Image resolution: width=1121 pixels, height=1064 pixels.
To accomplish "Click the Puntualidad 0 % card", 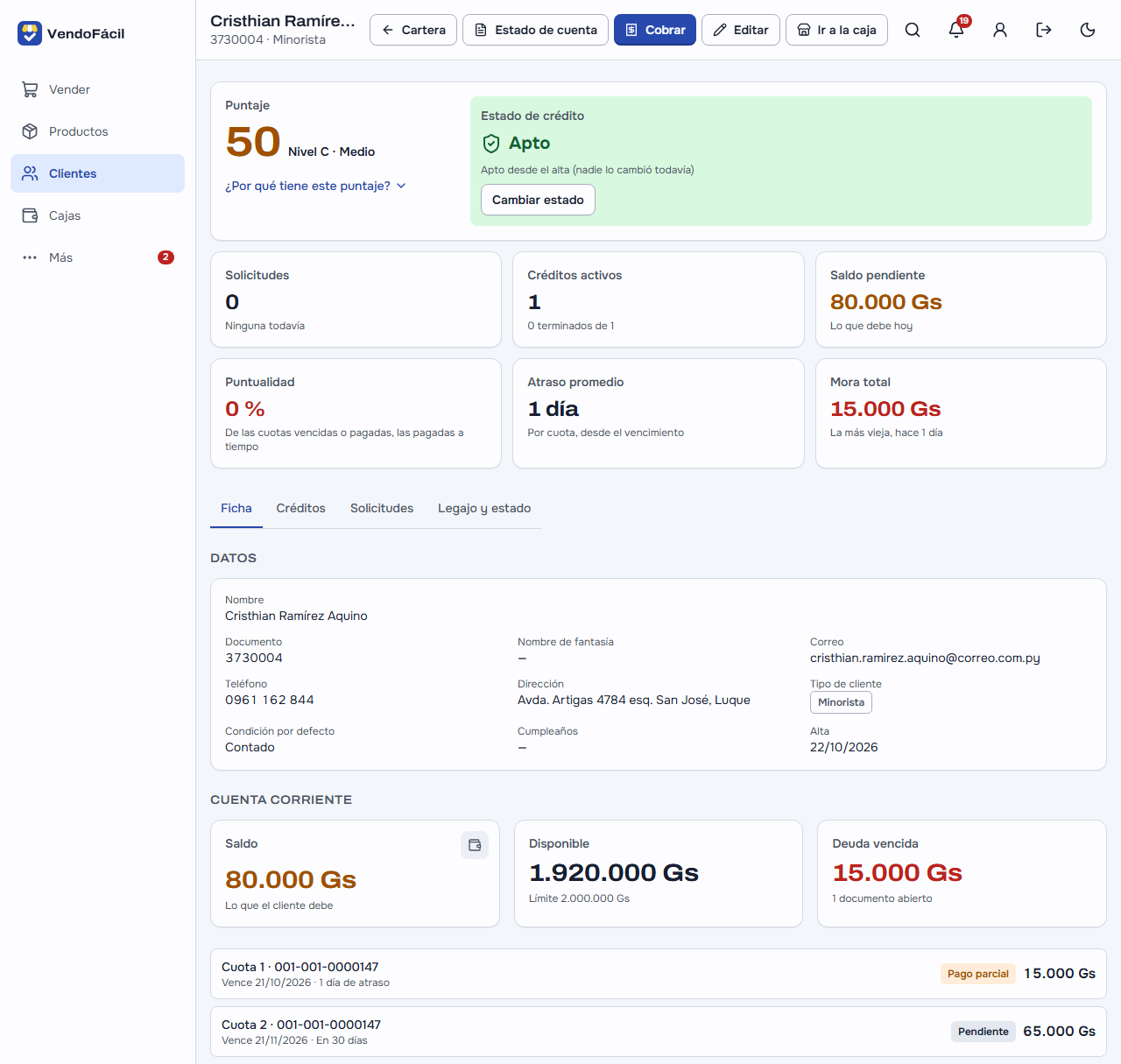I will [x=356, y=413].
